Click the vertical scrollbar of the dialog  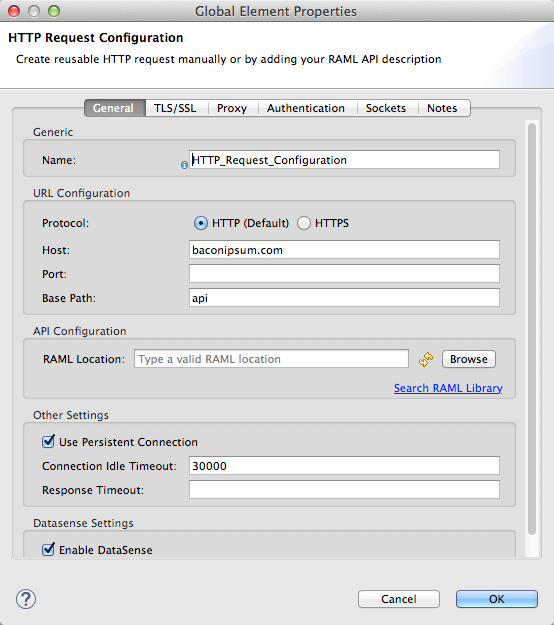tap(532, 329)
